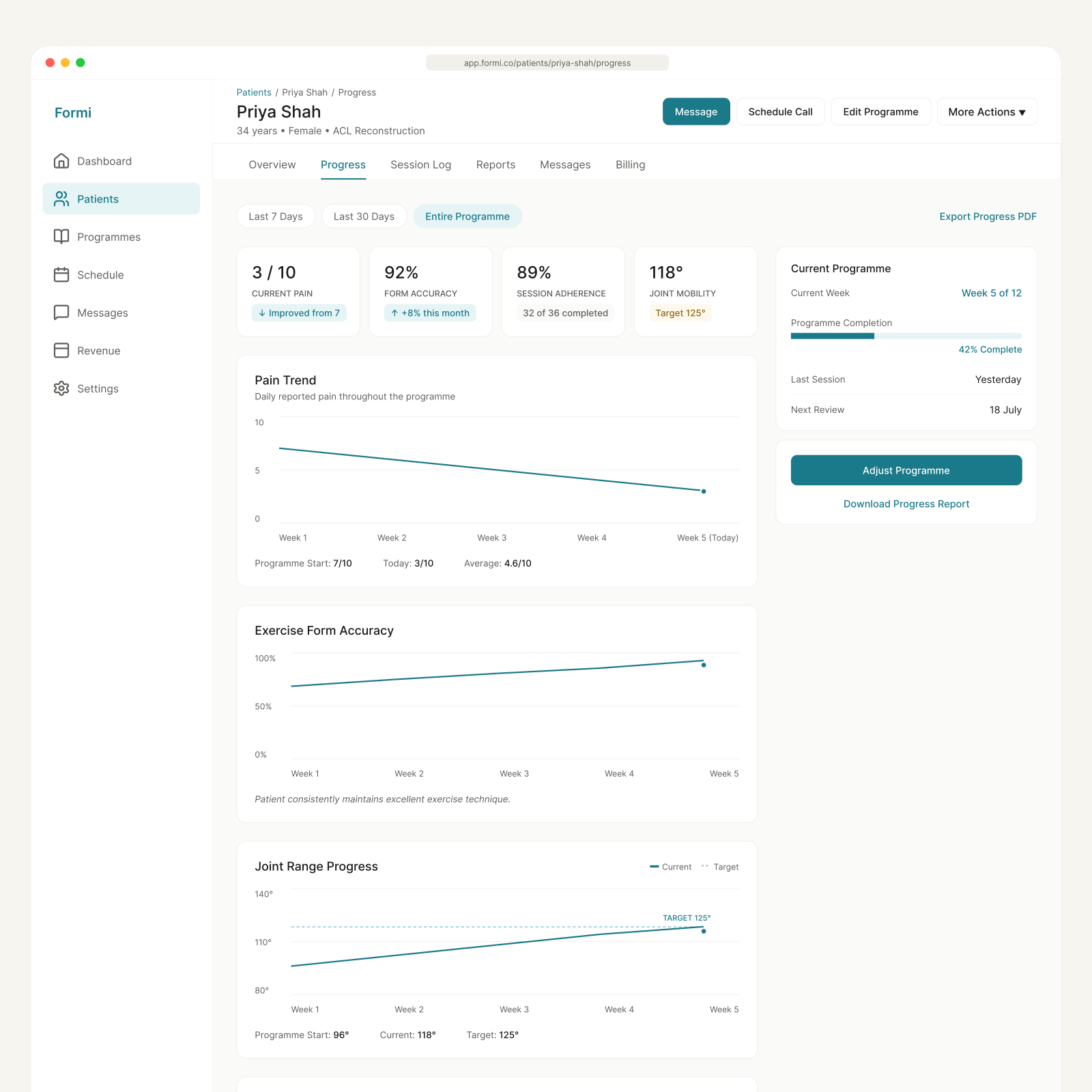
Task: Click the Current legend entry
Action: (x=671, y=867)
